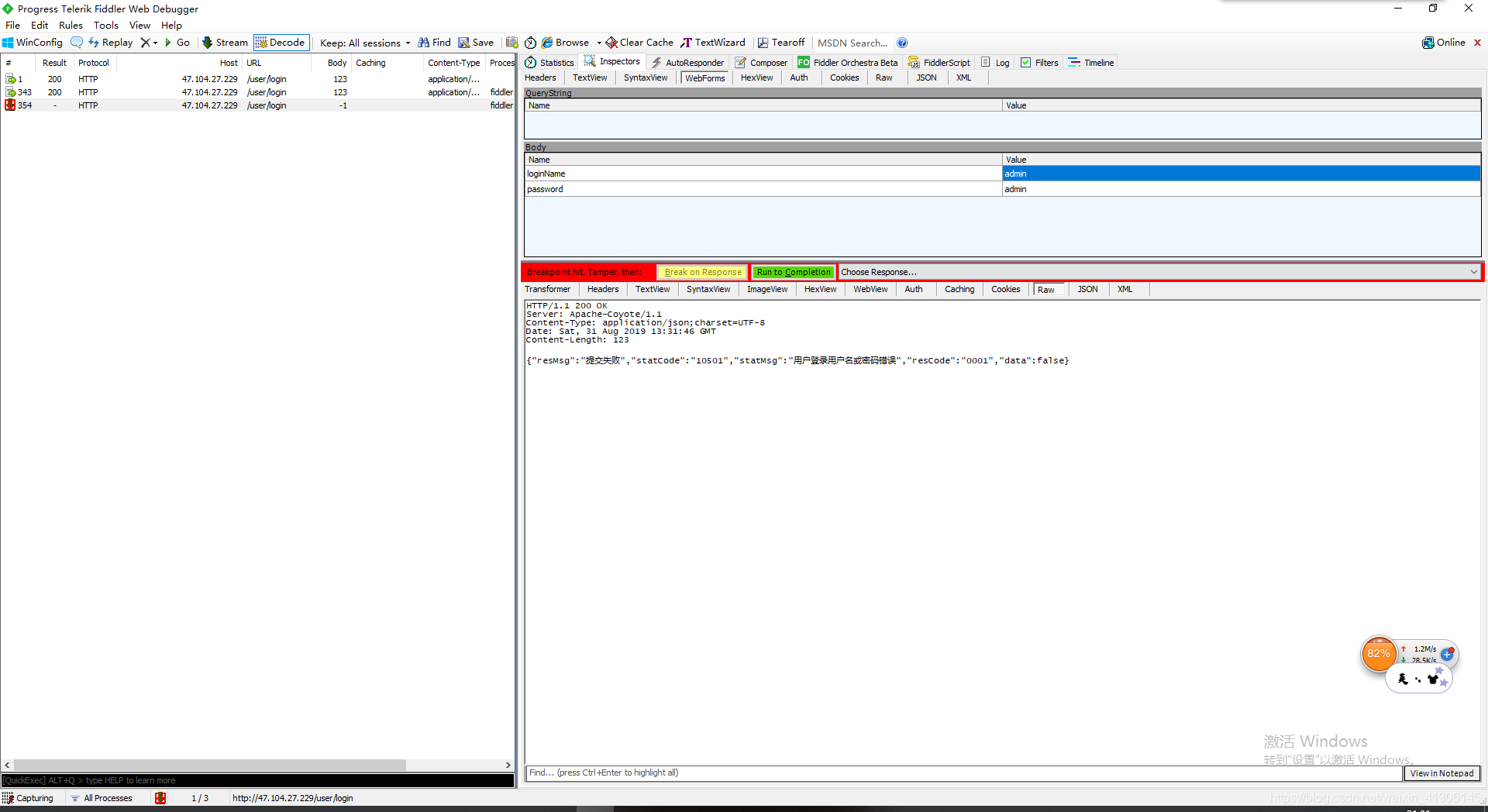The width and height of the screenshot is (1488, 812).
Task: Toggle Capturing in the status bar
Action: point(29,798)
